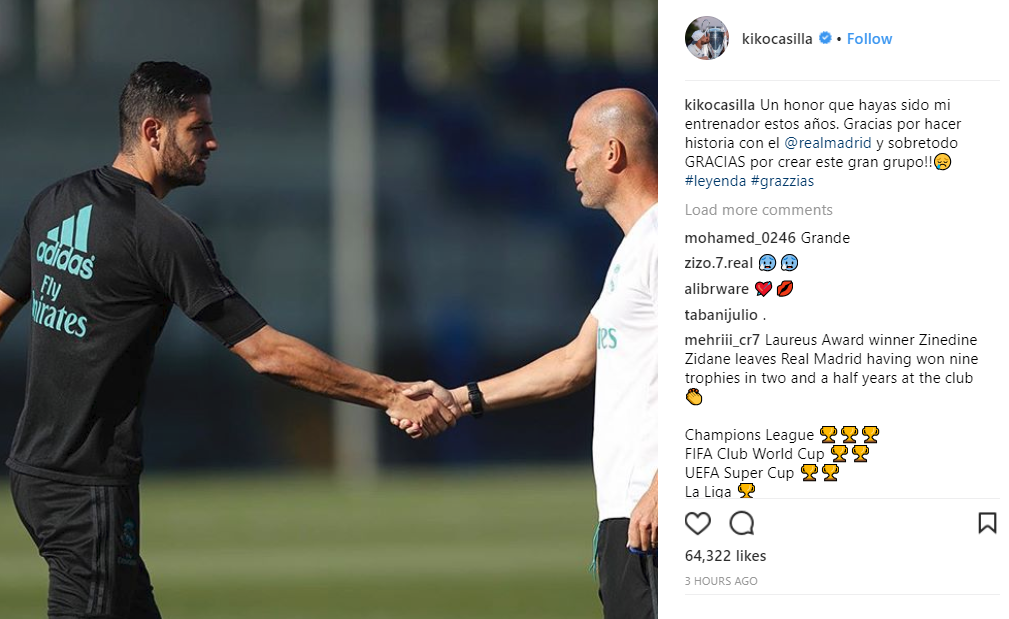Open the #leyenda hashtag
This screenshot has height=619, width=1009.
pyautogui.click(x=715, y=181)
